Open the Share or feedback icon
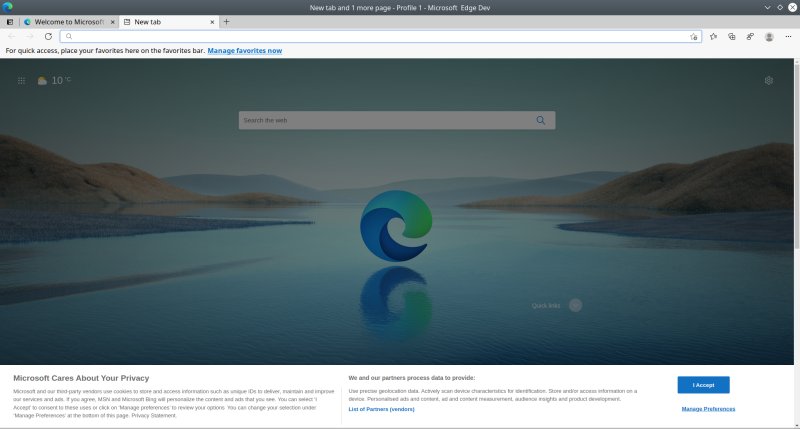This screenshot has width=800, height=429. [750, 36]
